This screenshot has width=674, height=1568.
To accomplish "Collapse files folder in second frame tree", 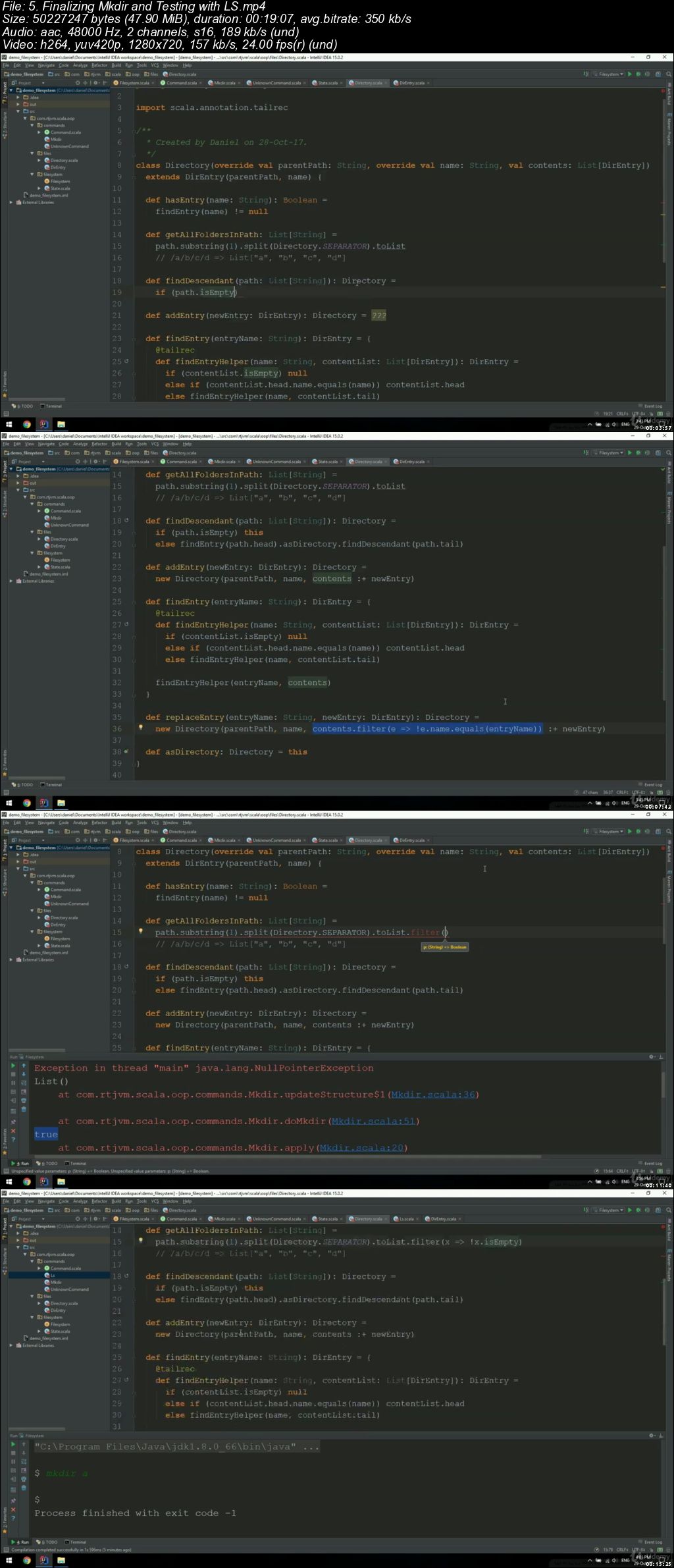I will pos(32,532).
